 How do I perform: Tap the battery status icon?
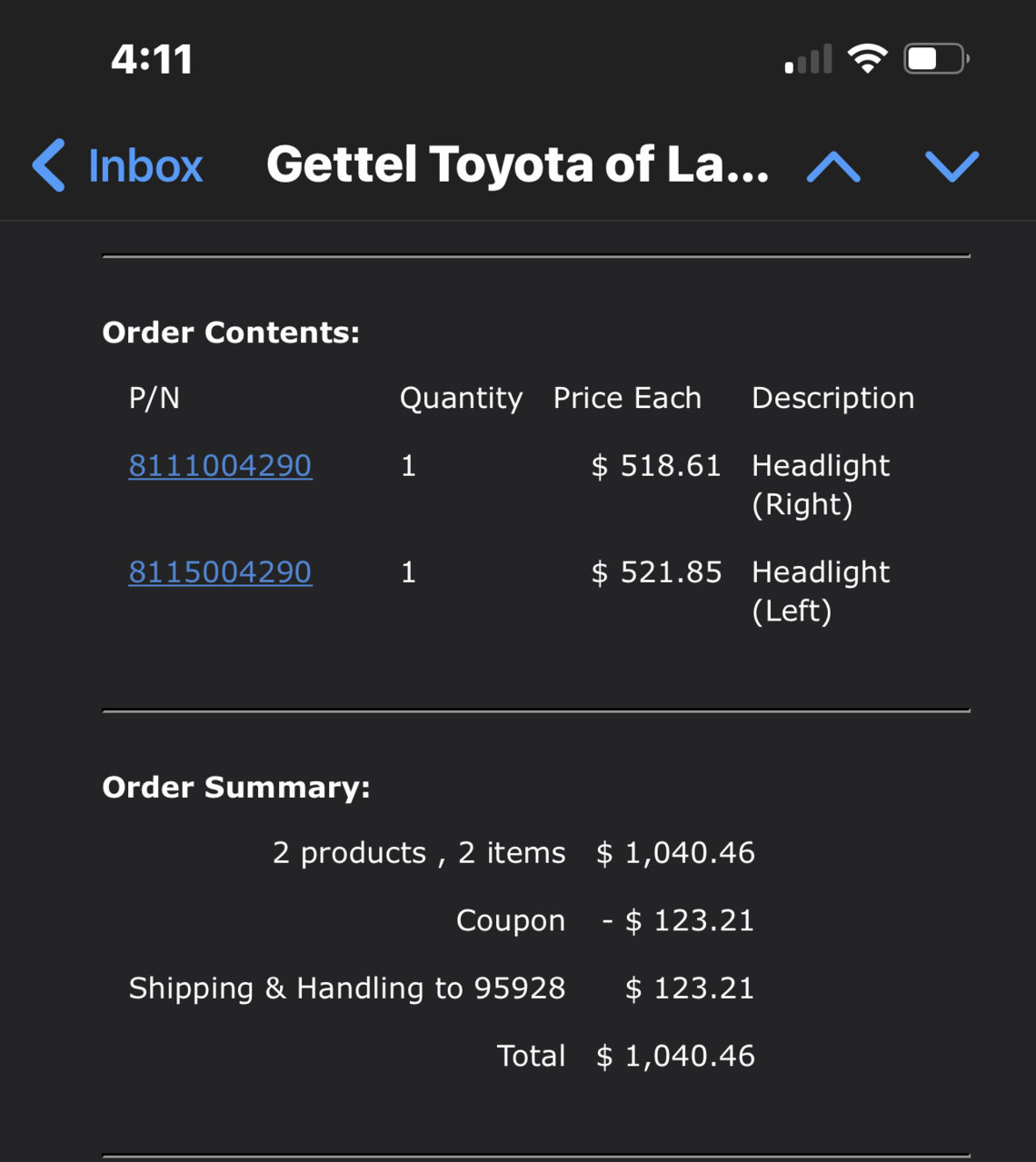pyautogui.click(x=936, y=59)
